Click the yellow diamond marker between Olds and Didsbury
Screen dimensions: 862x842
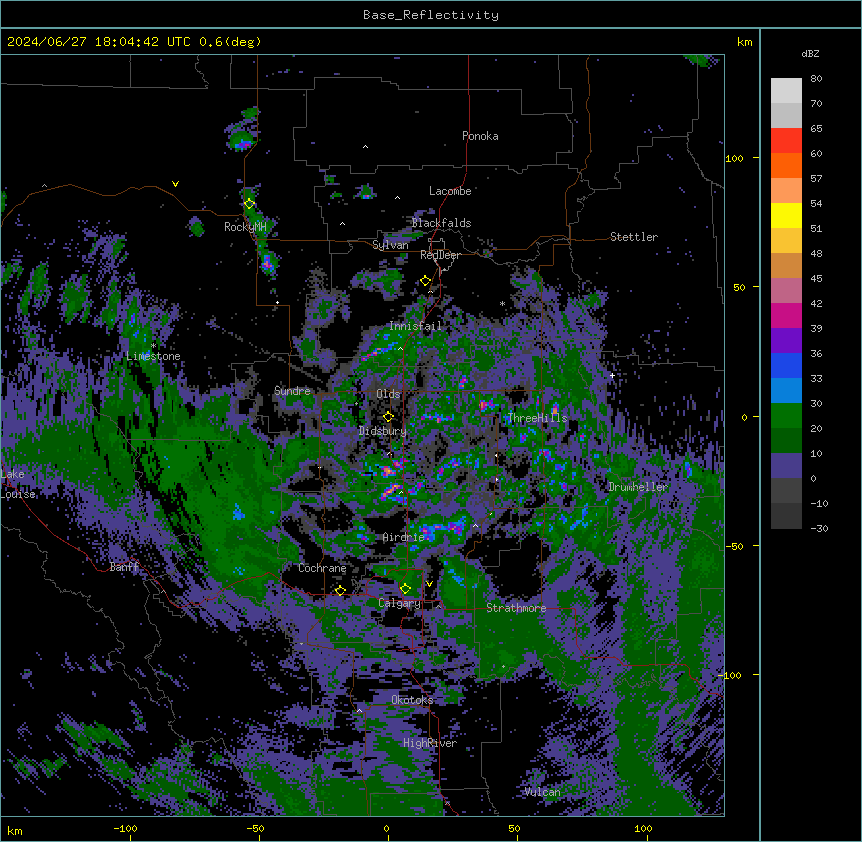[x=388, y=417]
